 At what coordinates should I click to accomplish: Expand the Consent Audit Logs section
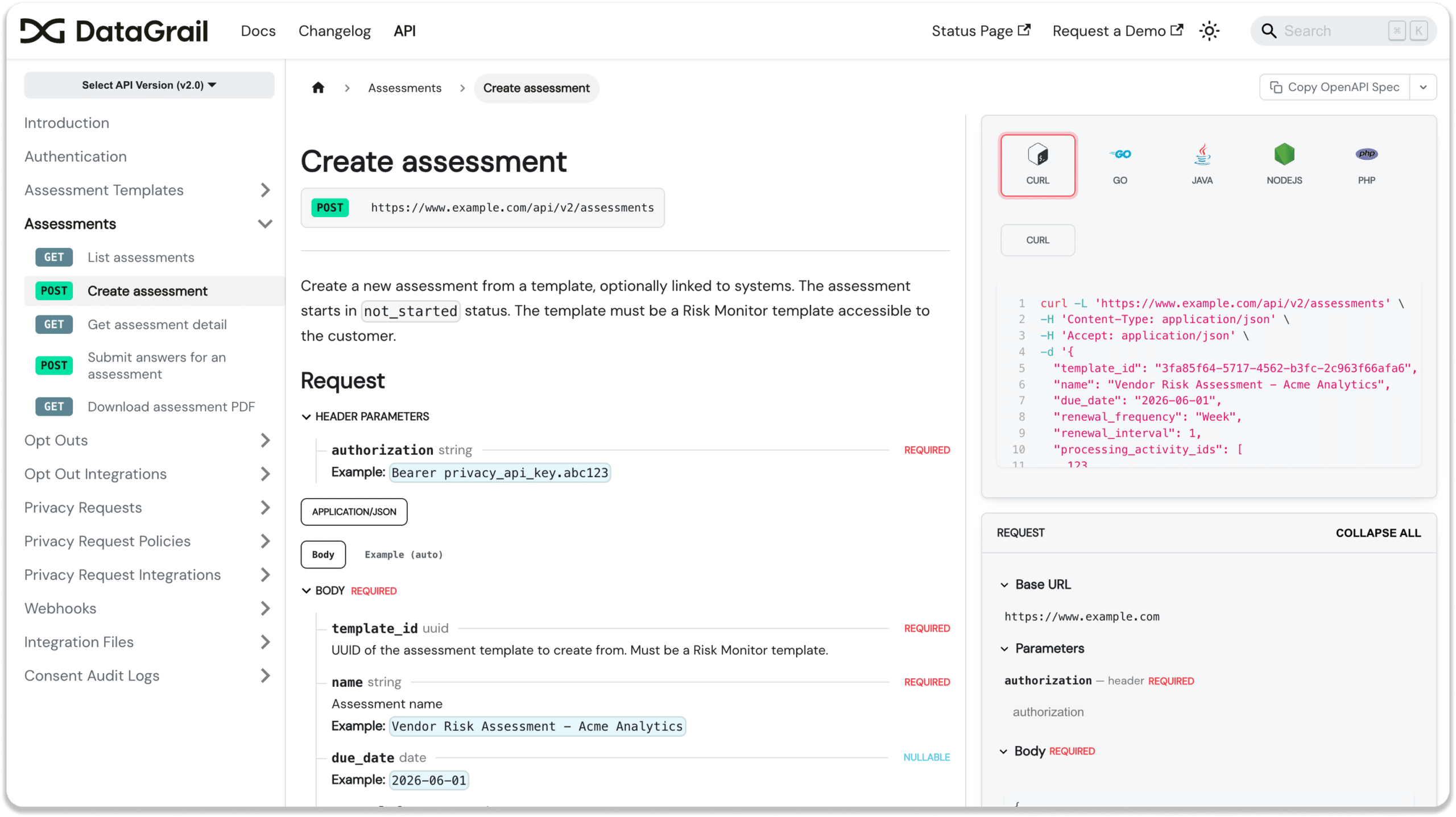[x=265, y=675]
